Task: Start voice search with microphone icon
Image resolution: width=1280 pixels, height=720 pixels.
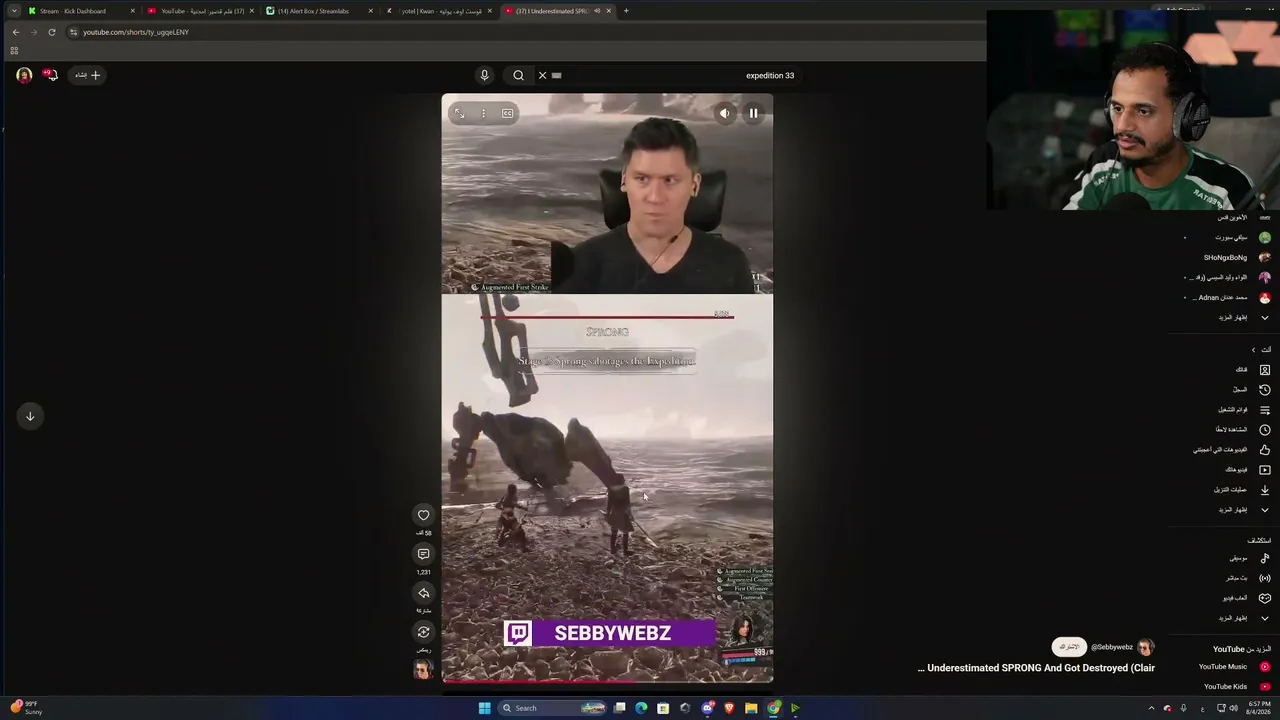Action: coord(484,75)
